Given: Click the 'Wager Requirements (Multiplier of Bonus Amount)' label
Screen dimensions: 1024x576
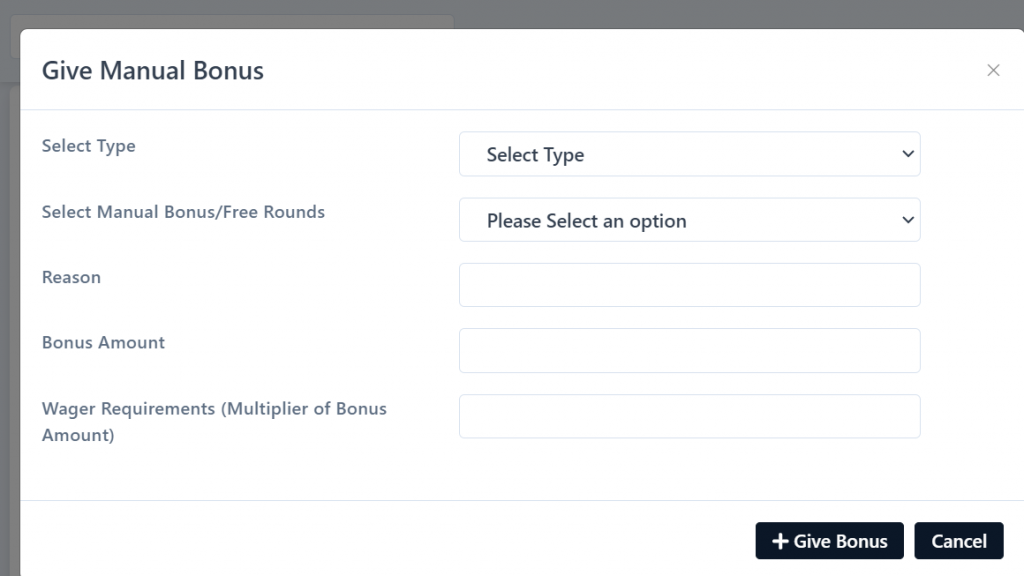Looking at the screenshot, I should pos(214,421).
